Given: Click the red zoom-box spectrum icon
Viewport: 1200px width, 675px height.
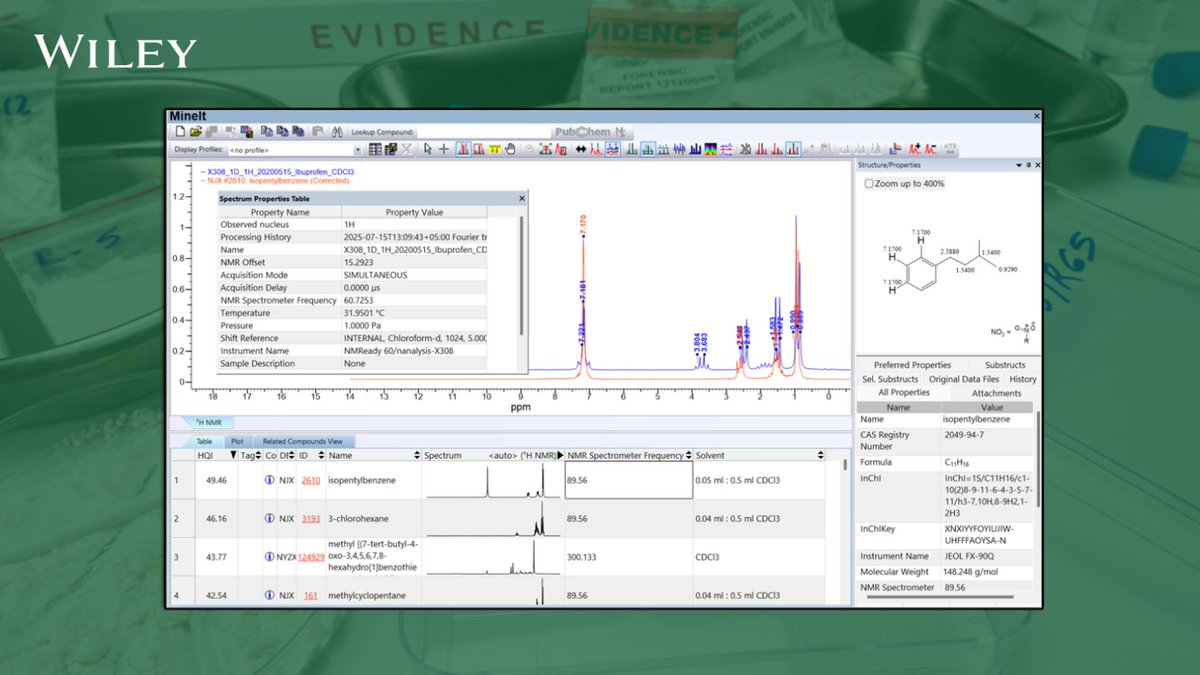Looking at the screenshot, I should pos(479,150).
